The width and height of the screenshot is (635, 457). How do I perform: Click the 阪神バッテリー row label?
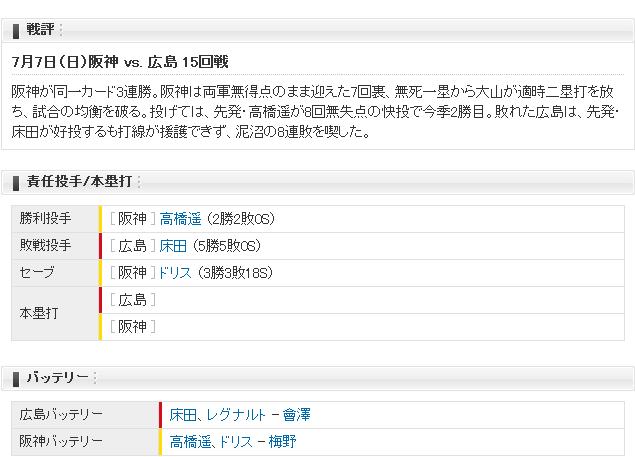coord(61,441)
